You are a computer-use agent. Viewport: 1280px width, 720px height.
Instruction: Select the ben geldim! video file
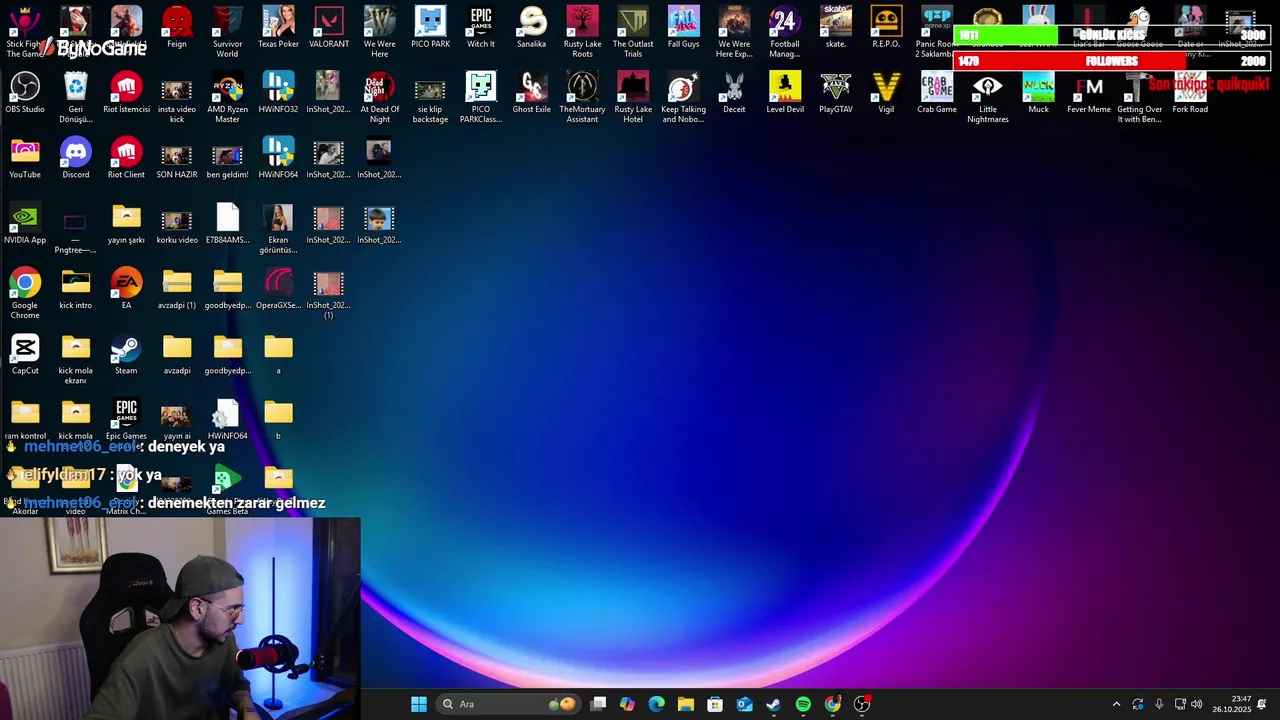point(228,160)
